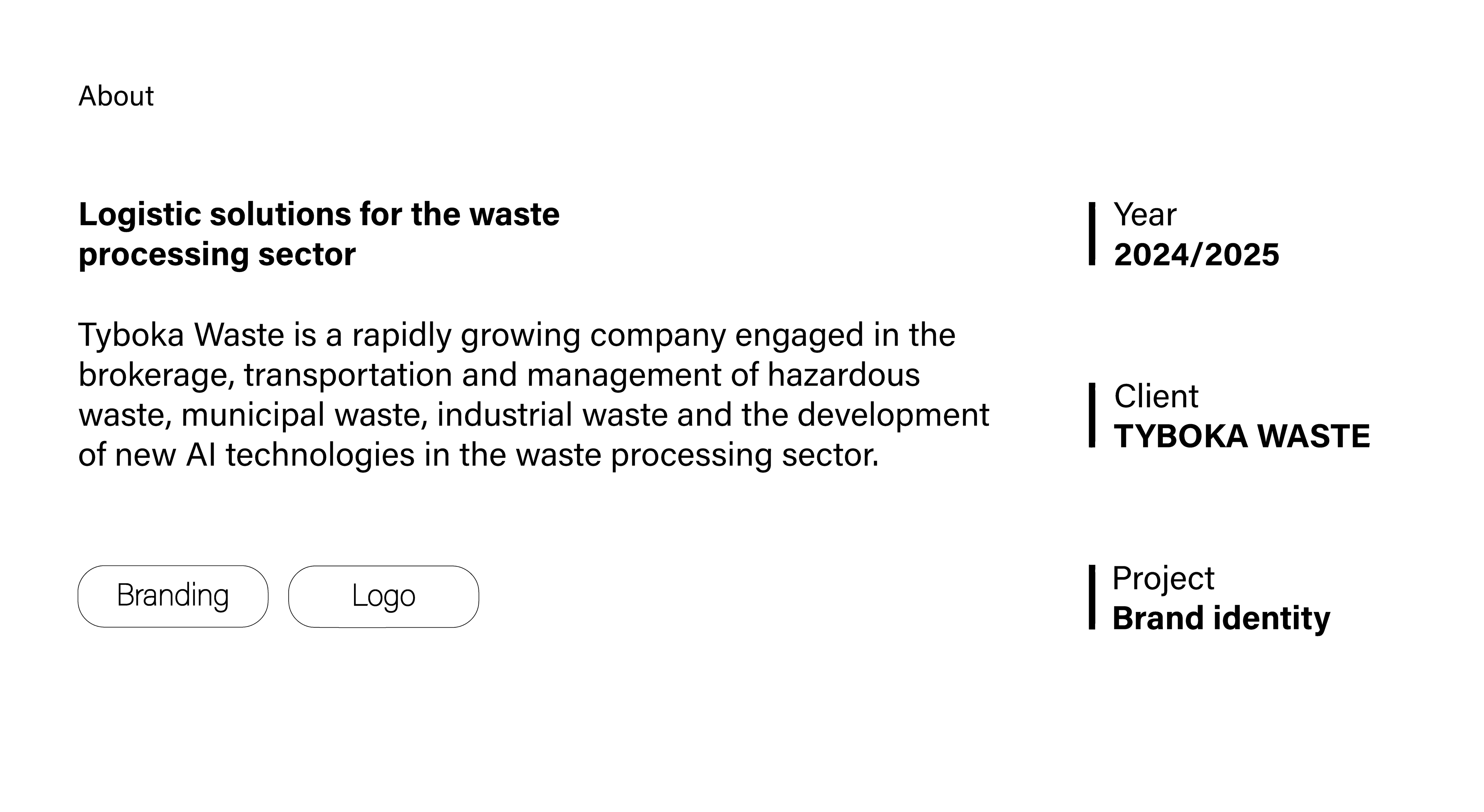Click the TYBOKA WASTE client name
1484x812 pixels.
point(1242,436)
